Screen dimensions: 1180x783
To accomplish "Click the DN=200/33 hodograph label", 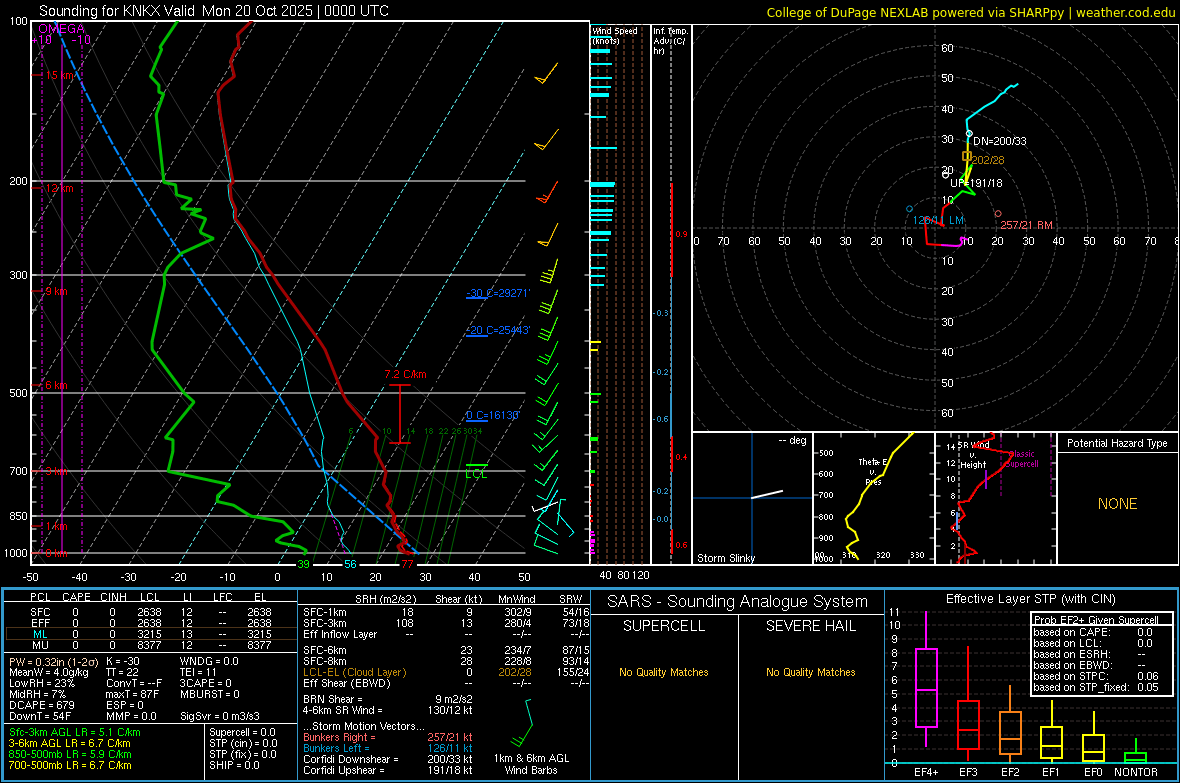I will (999, 141).
